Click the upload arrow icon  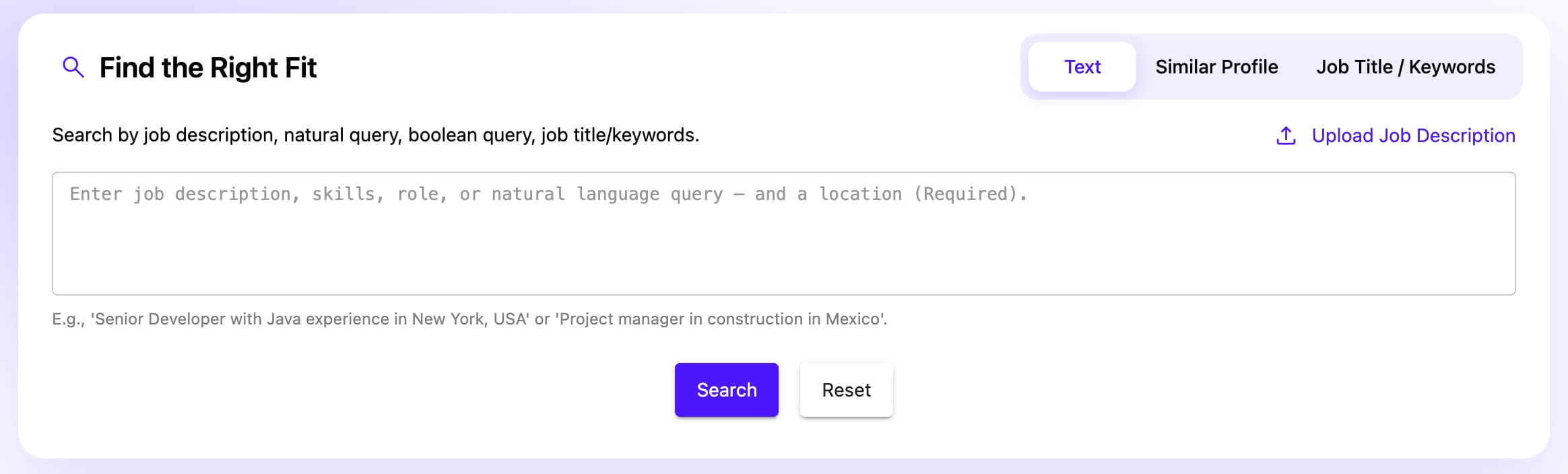(x=1286, y=135)
